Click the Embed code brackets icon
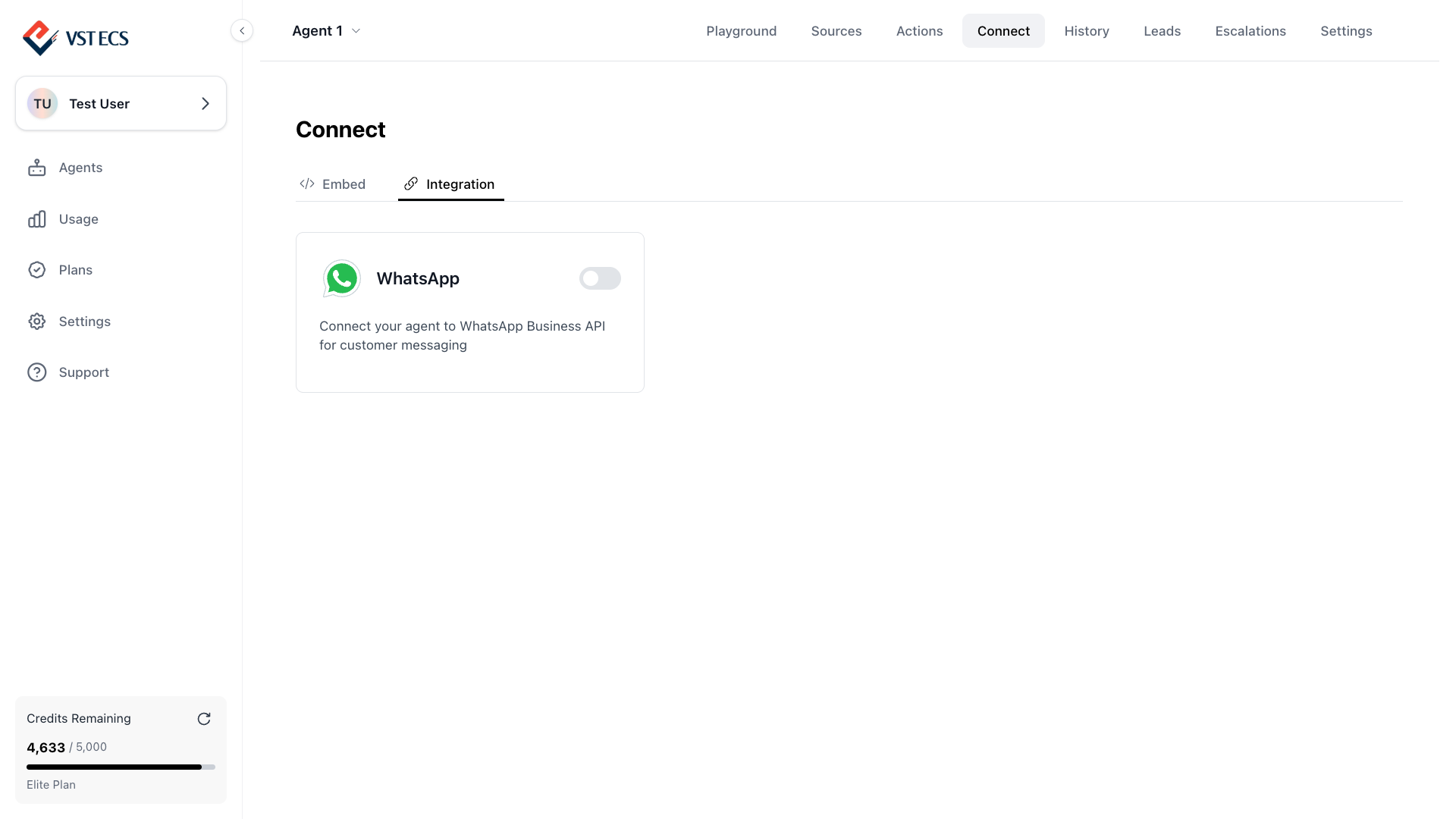 click(x=307, y=184)
